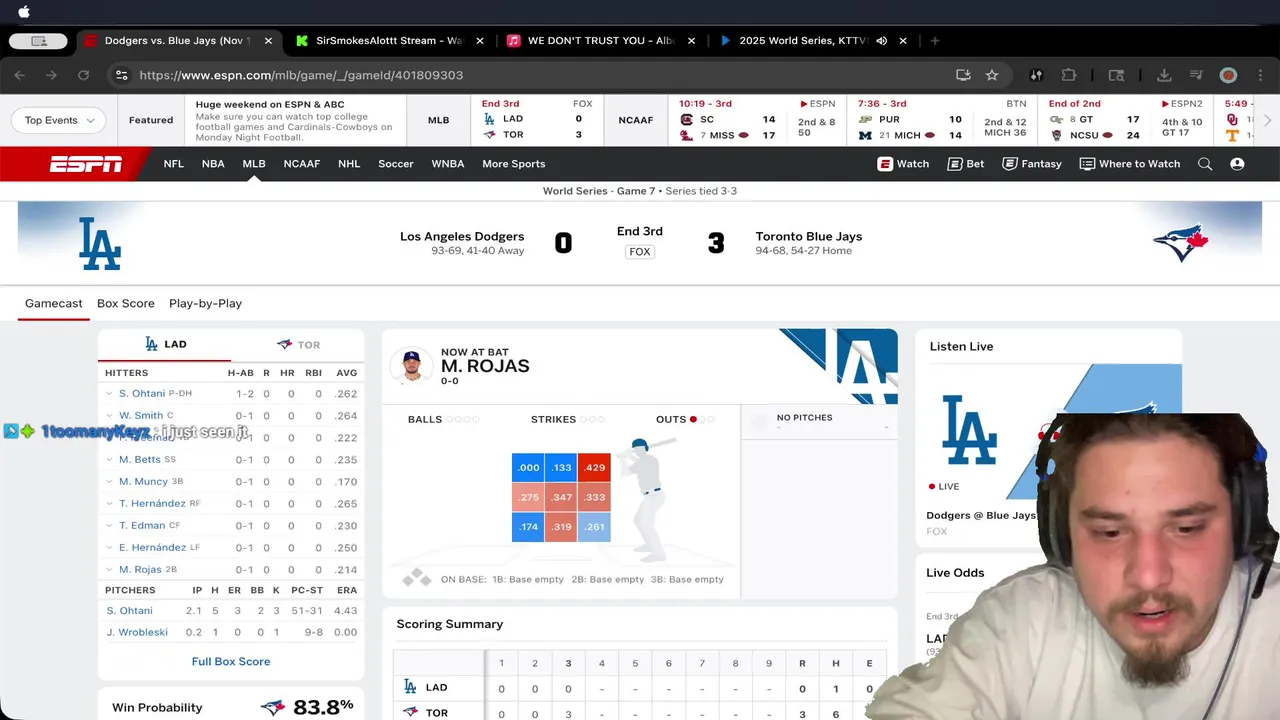Click the browser address bar URL
The width and height of the screenshot is (1280, 720).
coord(301,75)
